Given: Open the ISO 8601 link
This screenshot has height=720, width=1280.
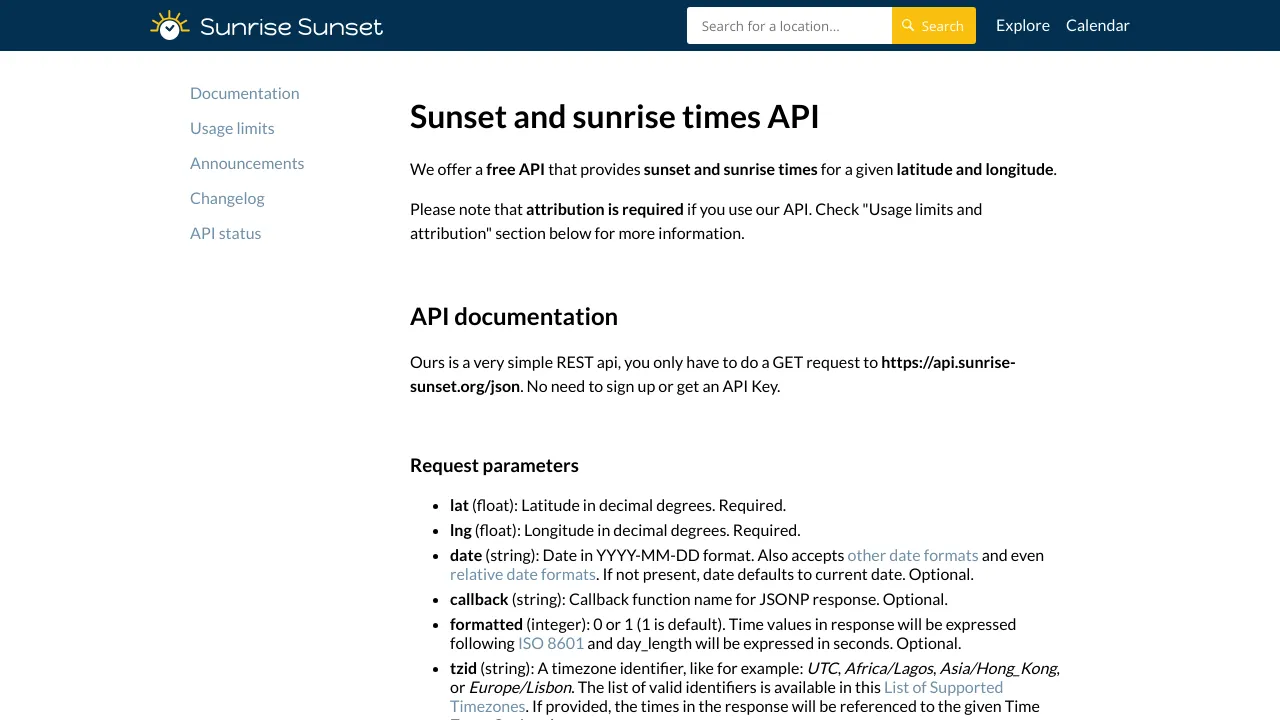Looking at the screenshot, I should click(551, 643).
